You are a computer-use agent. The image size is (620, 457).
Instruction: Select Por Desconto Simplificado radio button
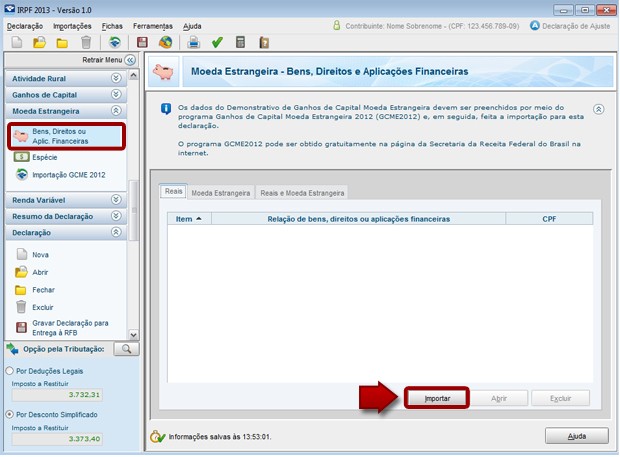[9, 414]
